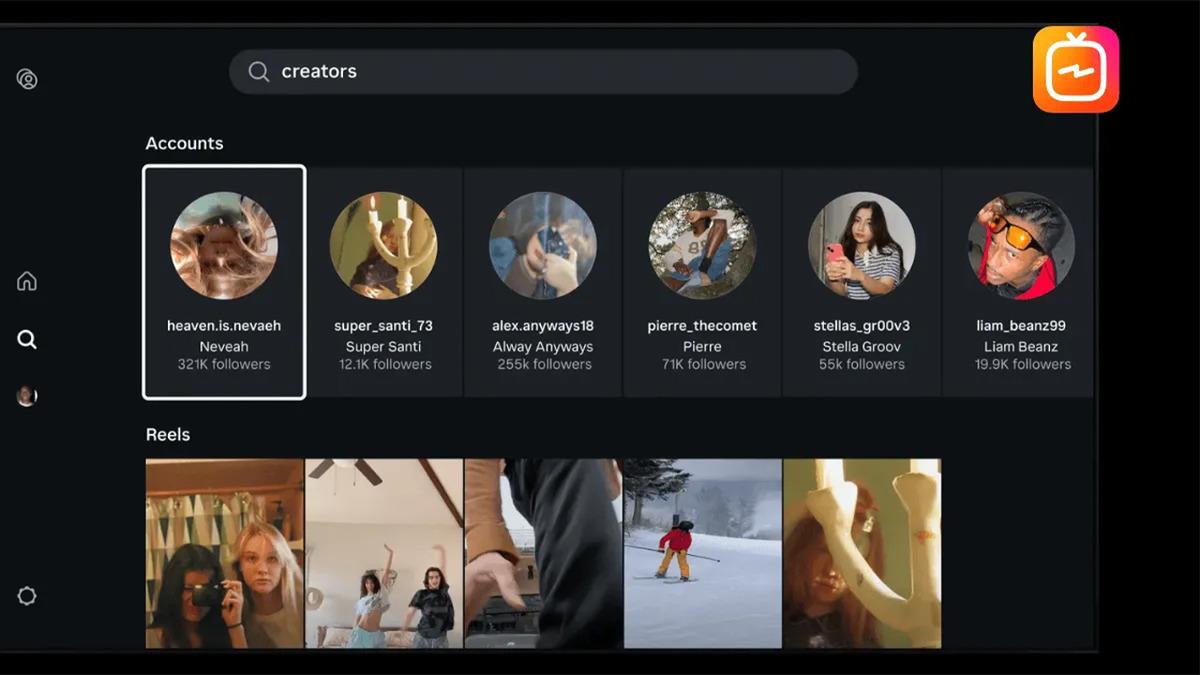Click the Accounts section heading
1200x675 pixels.
[x=184, y=143]
